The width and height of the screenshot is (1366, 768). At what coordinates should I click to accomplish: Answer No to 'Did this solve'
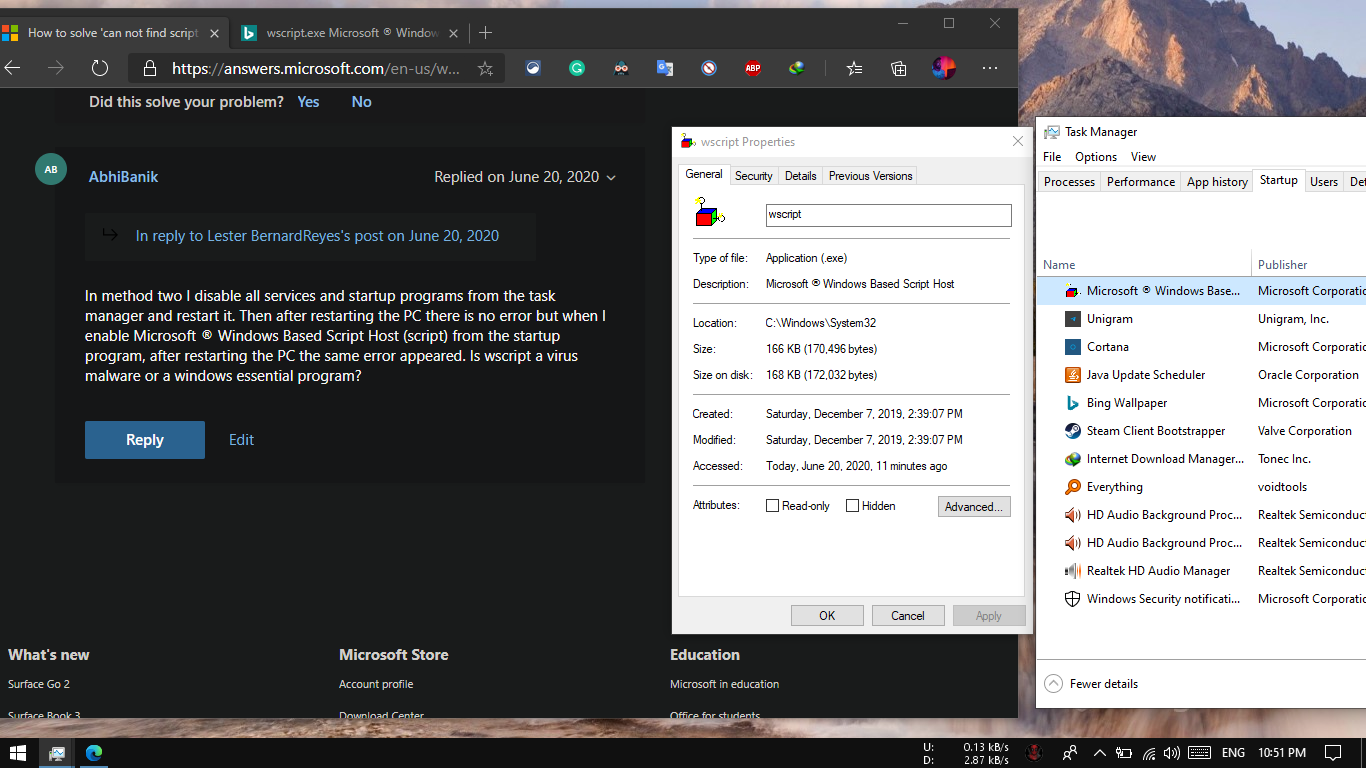tap(361, 102)
